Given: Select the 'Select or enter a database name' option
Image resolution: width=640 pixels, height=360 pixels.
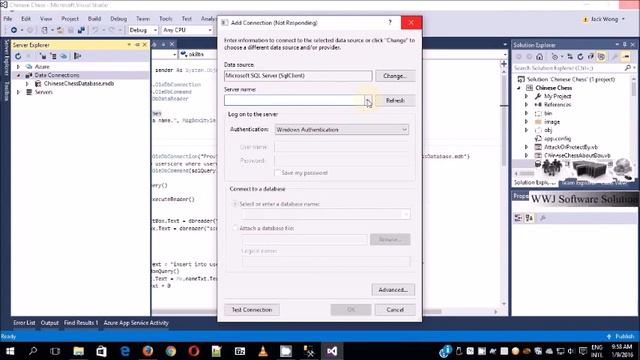Looking at the screenshot, I should [235, 204].
